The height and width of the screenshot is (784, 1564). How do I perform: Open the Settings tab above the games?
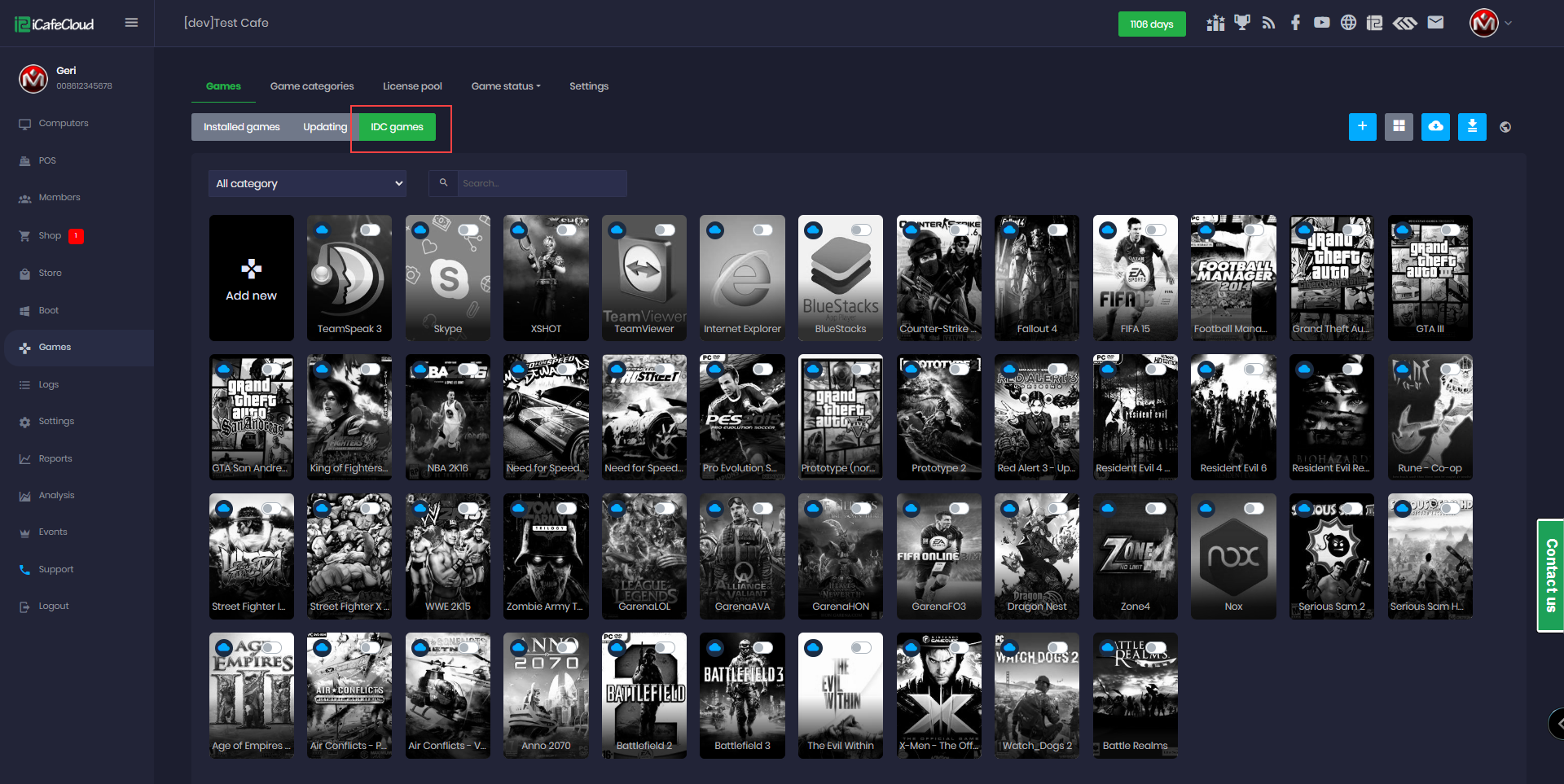tap(589, 86)
